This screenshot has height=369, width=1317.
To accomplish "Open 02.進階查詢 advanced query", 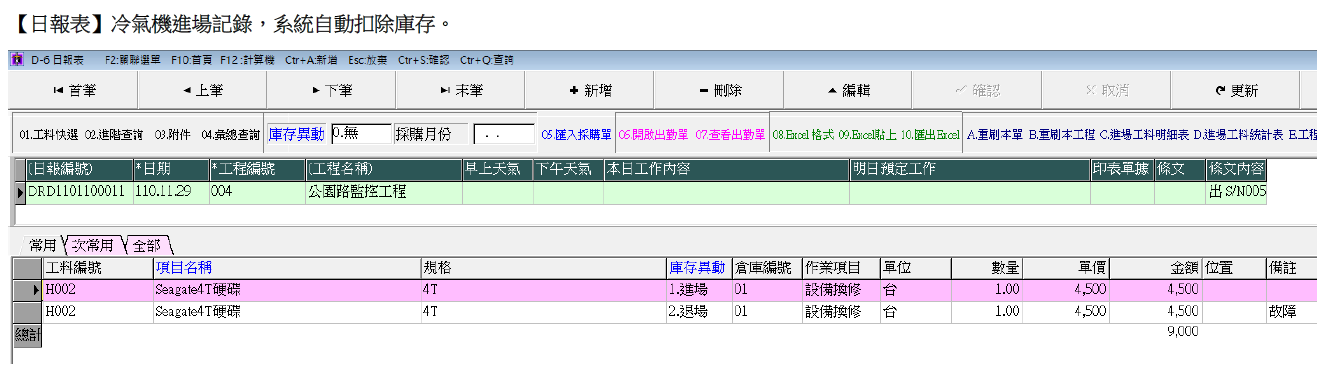I will pyautogui.click(x=113, y=134).
